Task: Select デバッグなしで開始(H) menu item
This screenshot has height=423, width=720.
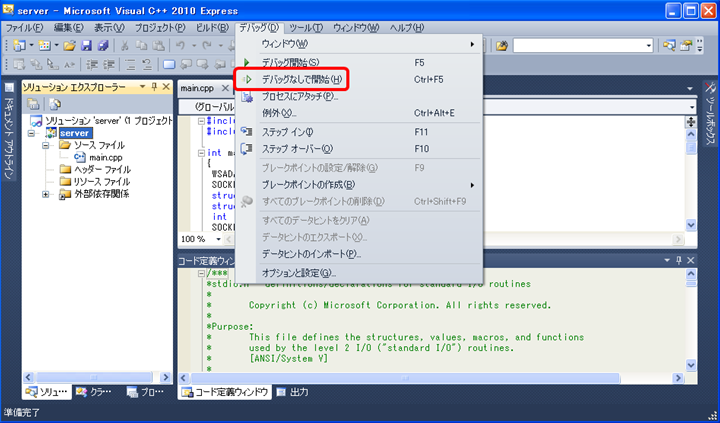Action: pyautogui.click(x=302, y=79)
